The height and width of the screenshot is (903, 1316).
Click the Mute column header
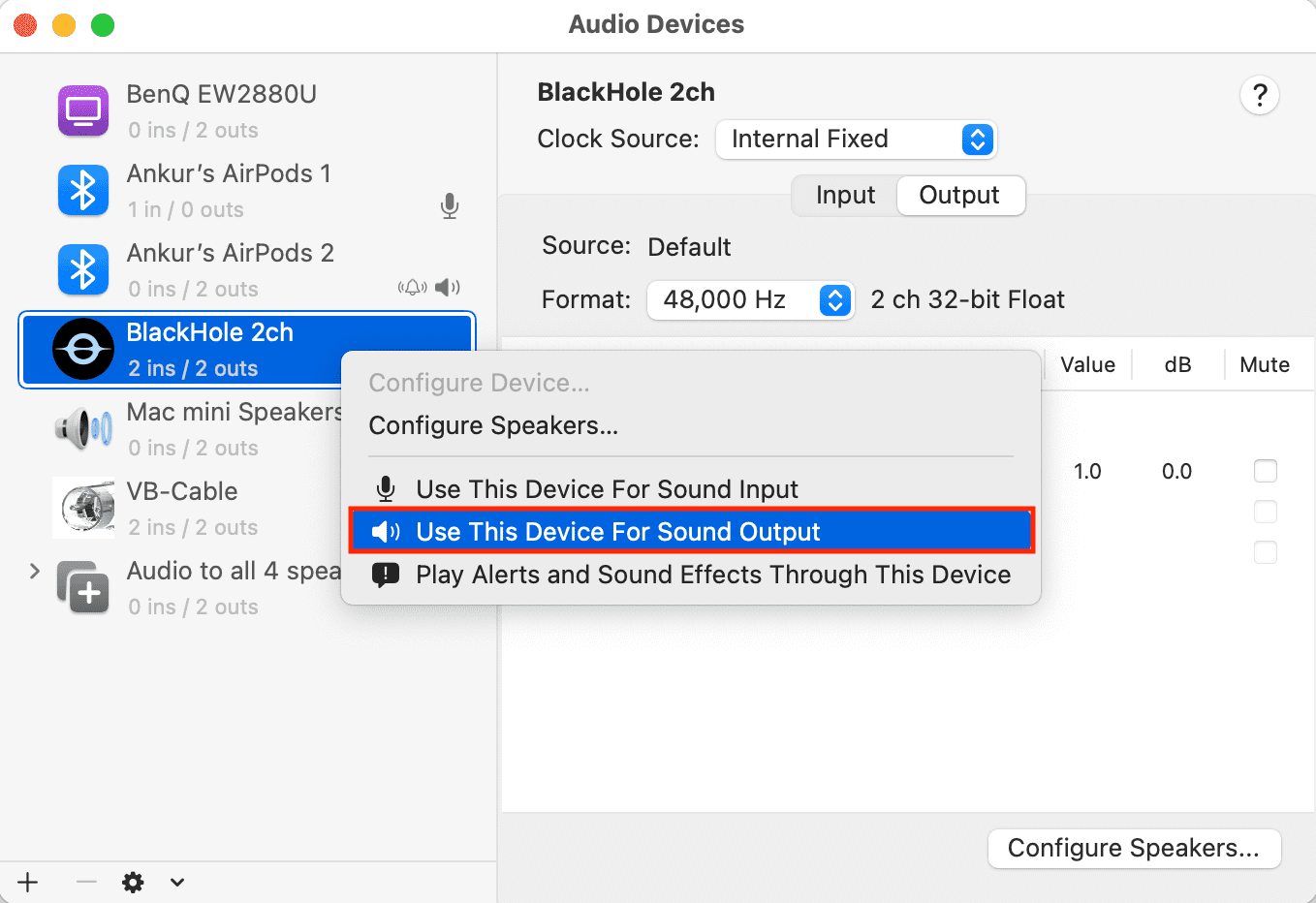[1265, 364]
